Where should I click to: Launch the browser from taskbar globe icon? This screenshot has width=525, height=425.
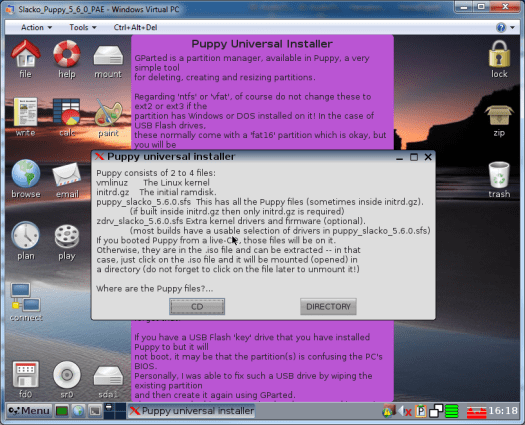[x=78, y=411]
